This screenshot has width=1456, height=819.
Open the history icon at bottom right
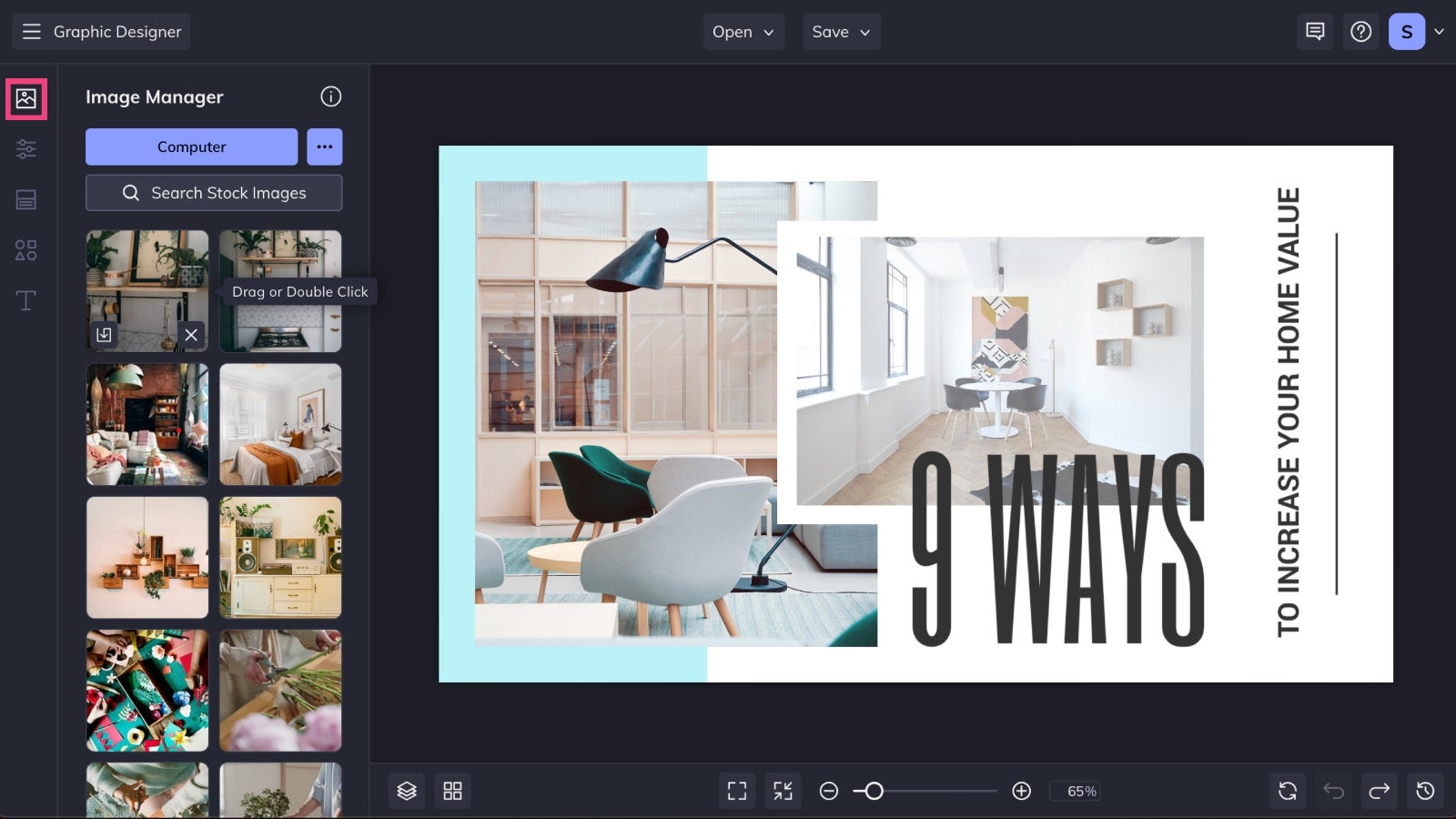pyautogui.click(x=1425, y=791)
